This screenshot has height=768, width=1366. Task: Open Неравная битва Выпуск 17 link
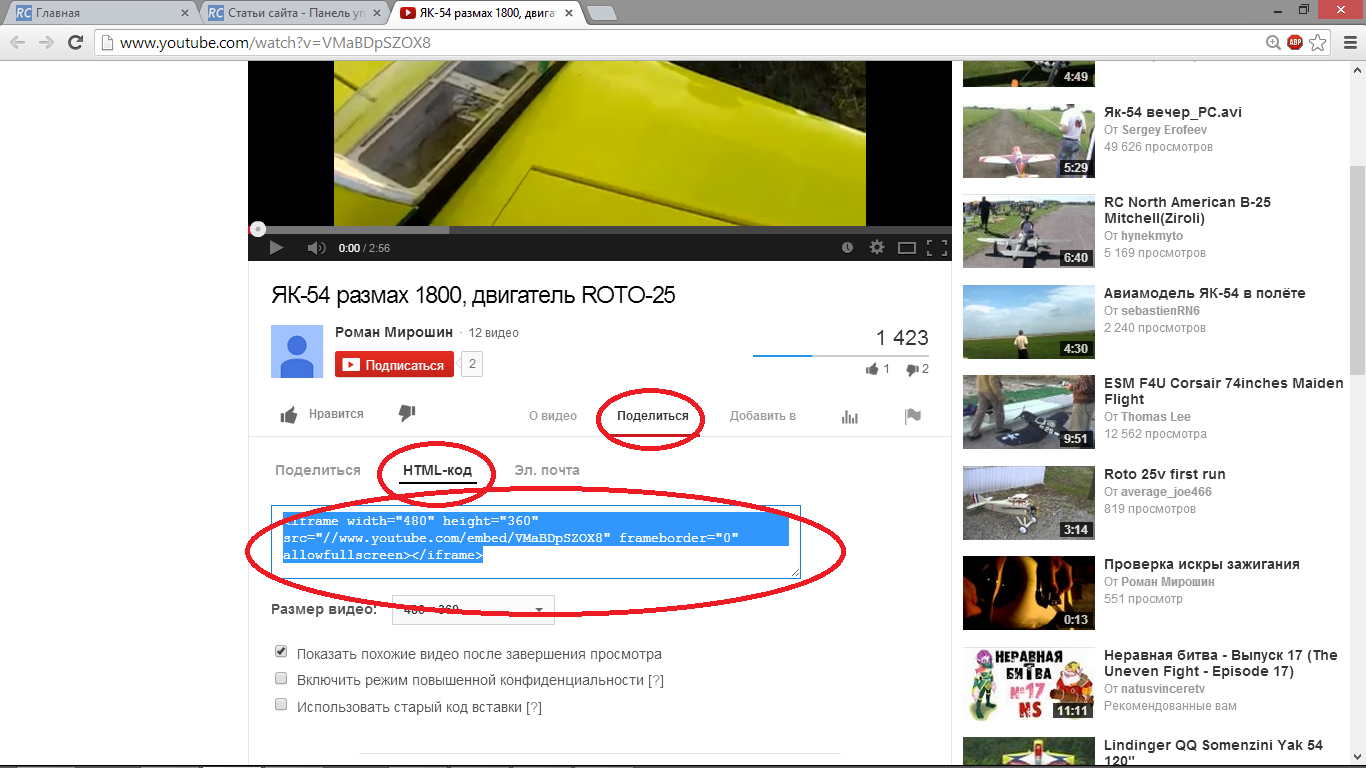(x=1221, y=663)
